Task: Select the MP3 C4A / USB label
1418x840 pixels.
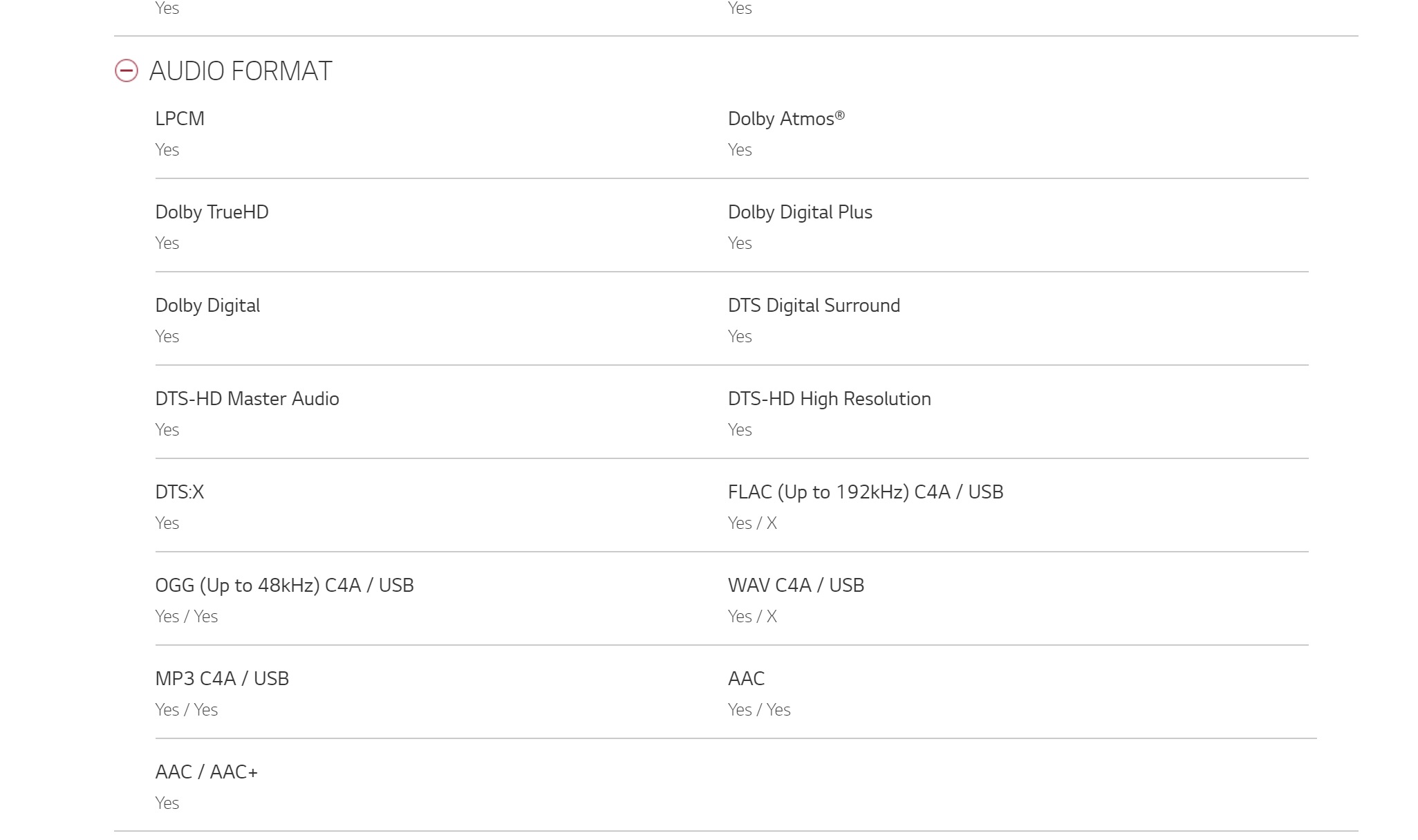Action: (222, 679)
